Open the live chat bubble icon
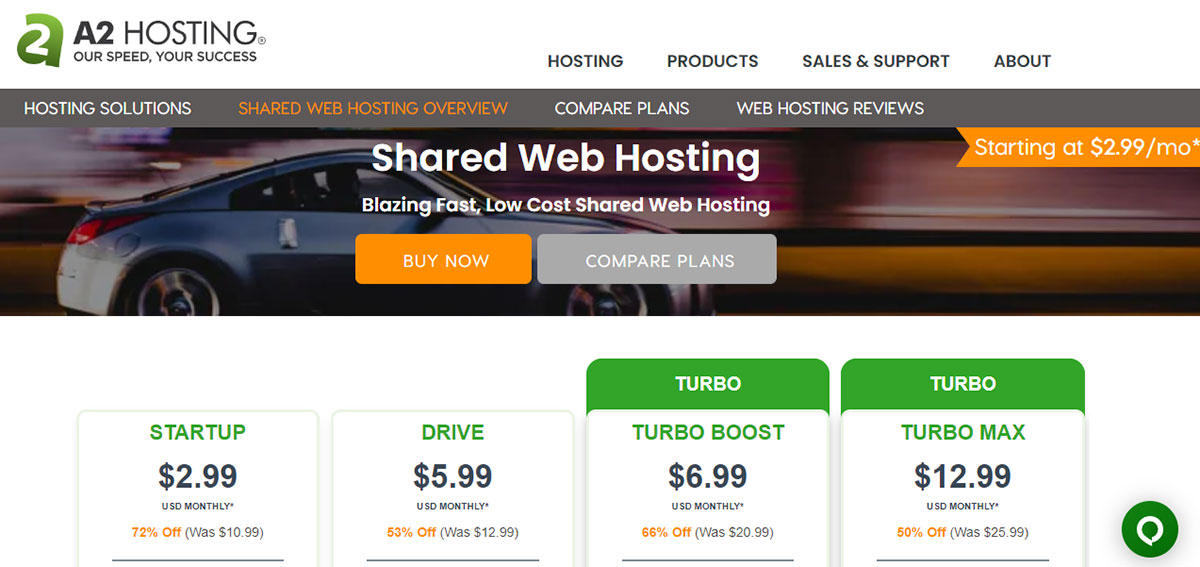1200x567 pixels. pos(1149,529)
